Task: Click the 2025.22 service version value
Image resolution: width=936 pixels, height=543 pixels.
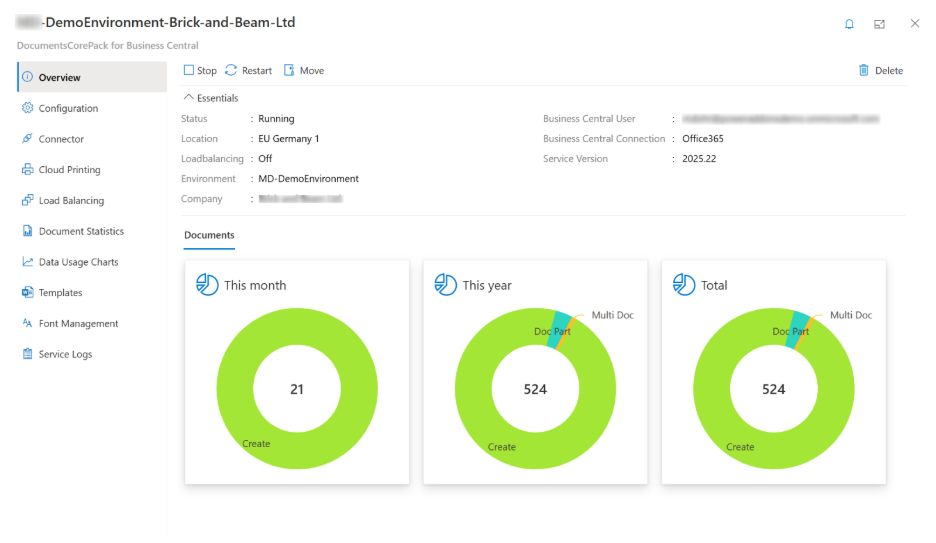Action: (699, 159)
